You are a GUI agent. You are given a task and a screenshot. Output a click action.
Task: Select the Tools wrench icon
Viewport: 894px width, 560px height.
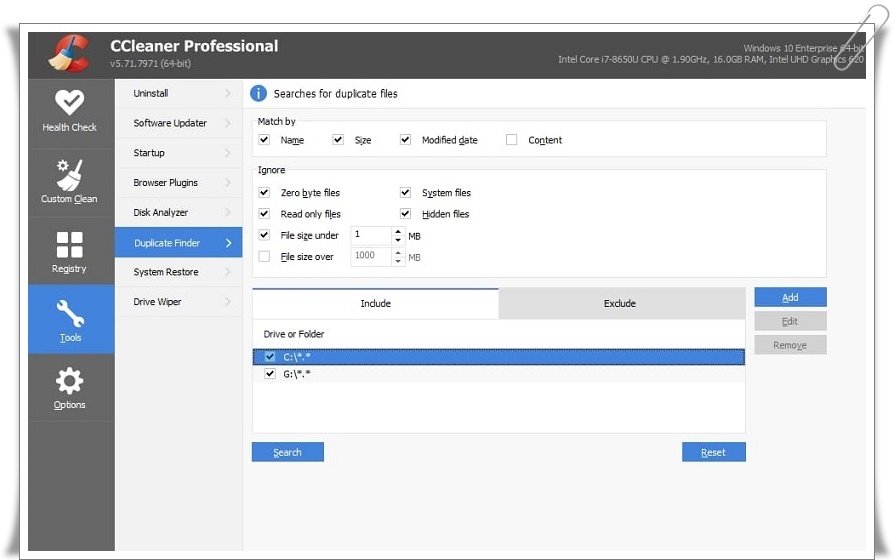(x=70, y=313)
